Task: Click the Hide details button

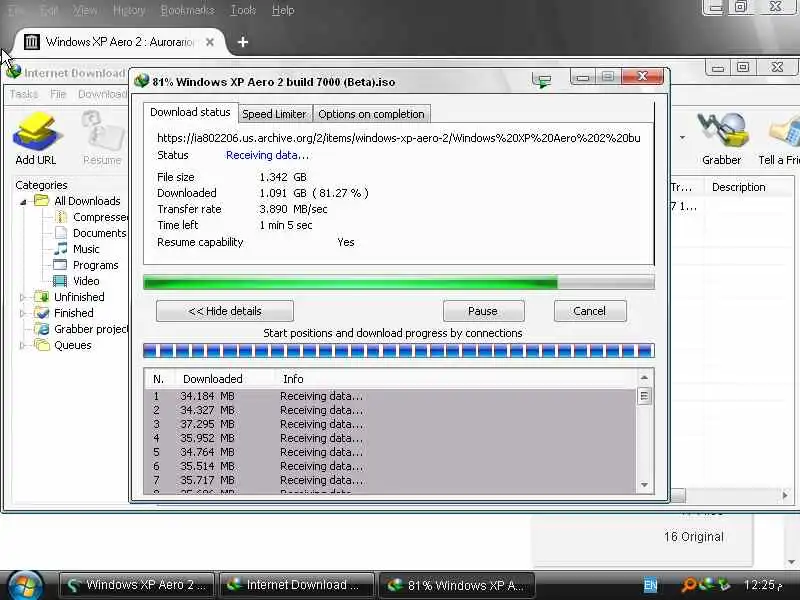Action: point(225,311)
